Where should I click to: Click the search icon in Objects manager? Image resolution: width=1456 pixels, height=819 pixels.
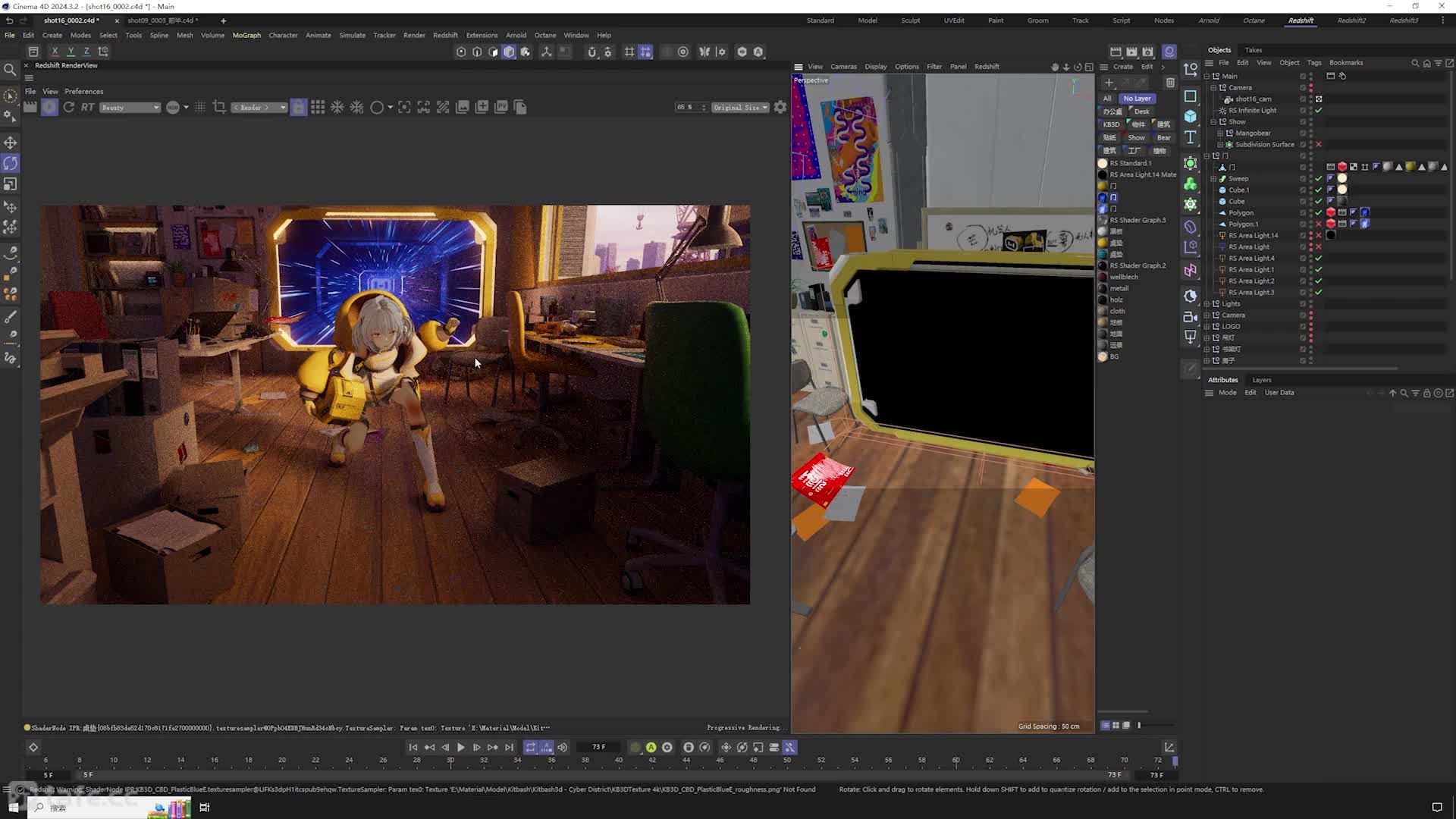tap(1415, 63)
